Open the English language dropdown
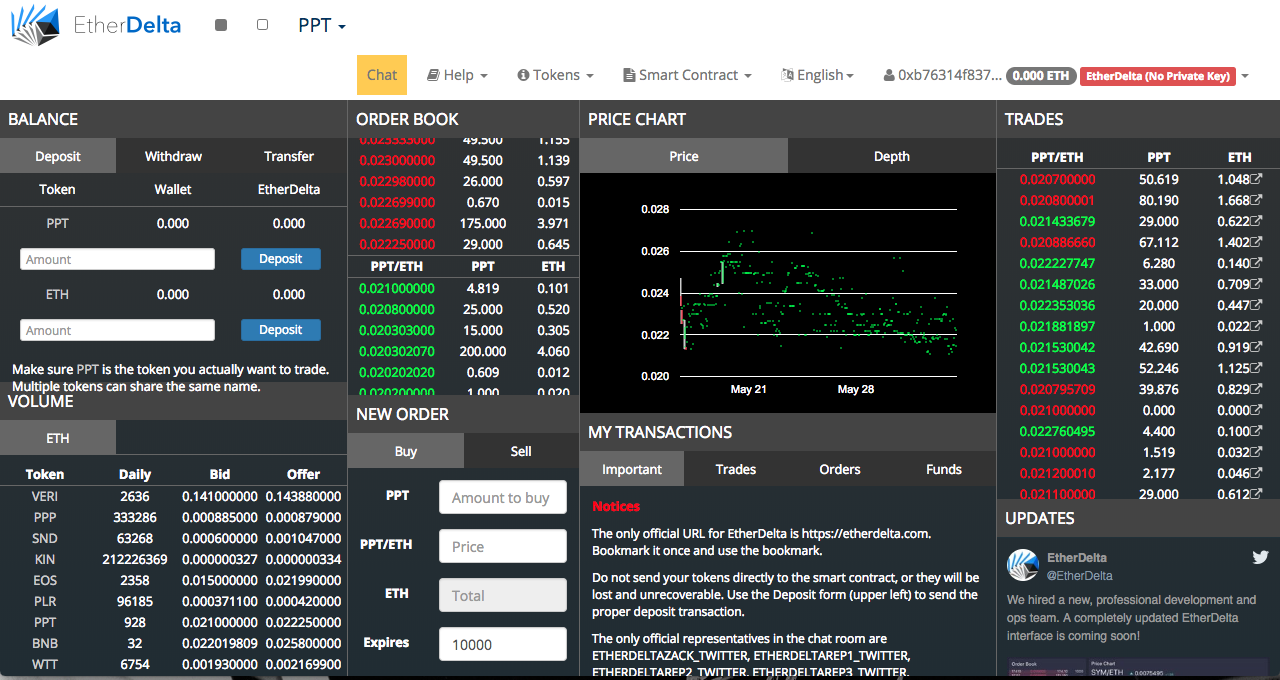The height and width of the screenshot is (680, 1280). (x=818, y=75)
